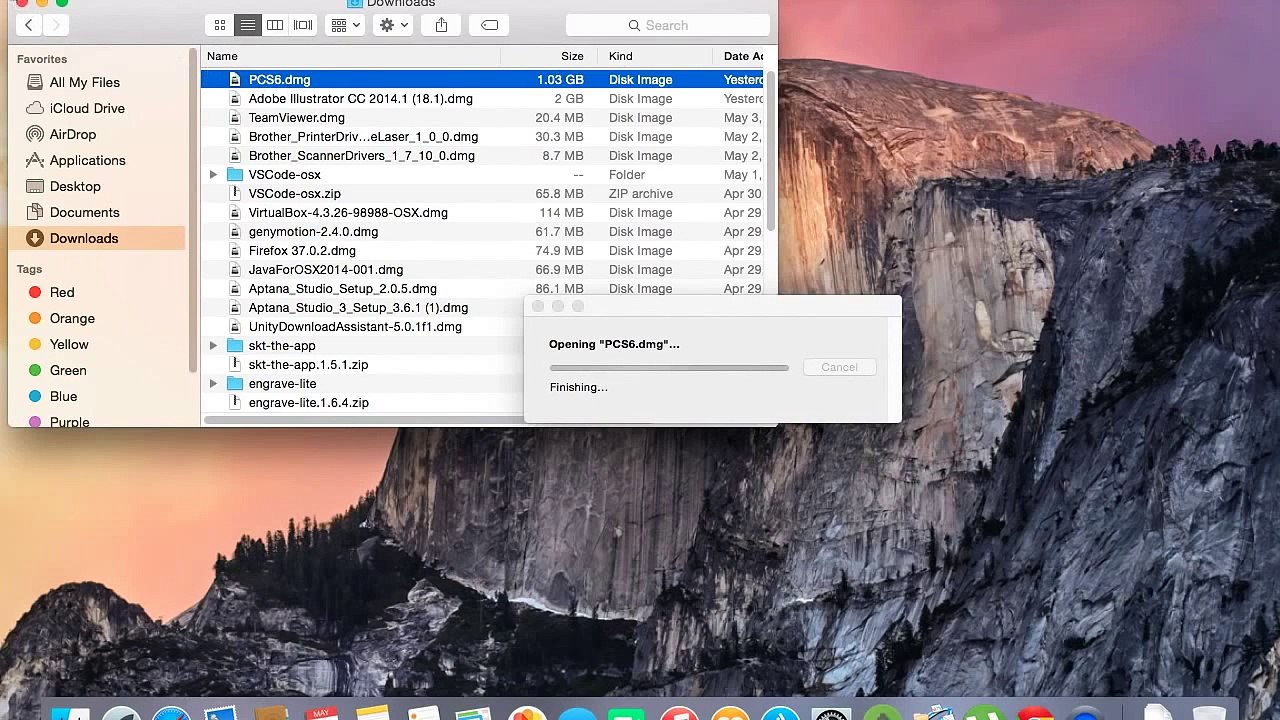Screen dimensions: 1280x720
Task: Open All My Files in sidebar
Action: pos(84,82)
